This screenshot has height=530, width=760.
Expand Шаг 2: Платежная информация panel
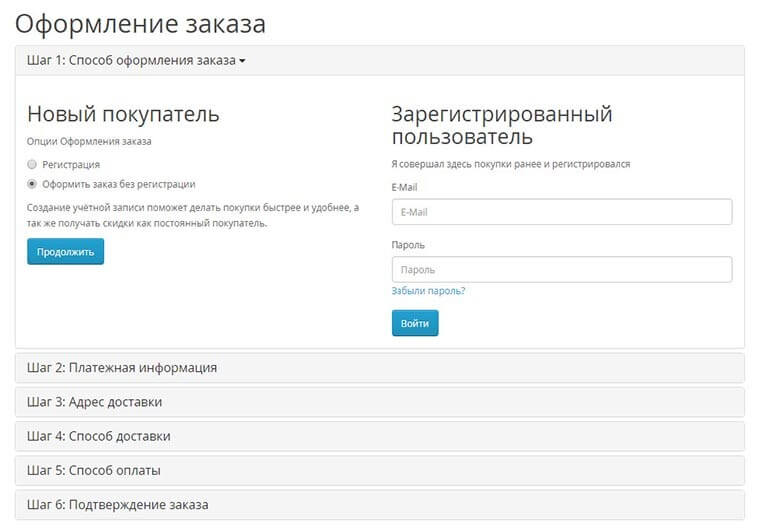pos(380,368)
